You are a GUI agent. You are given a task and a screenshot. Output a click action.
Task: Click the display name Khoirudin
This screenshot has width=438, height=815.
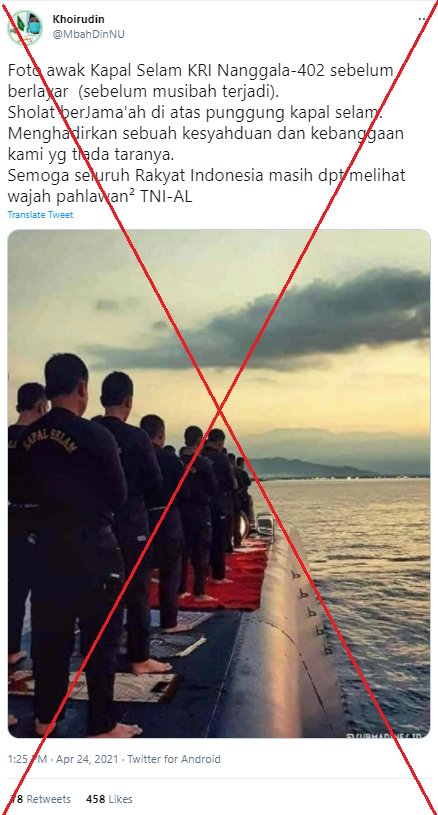[x=78, y=19]
